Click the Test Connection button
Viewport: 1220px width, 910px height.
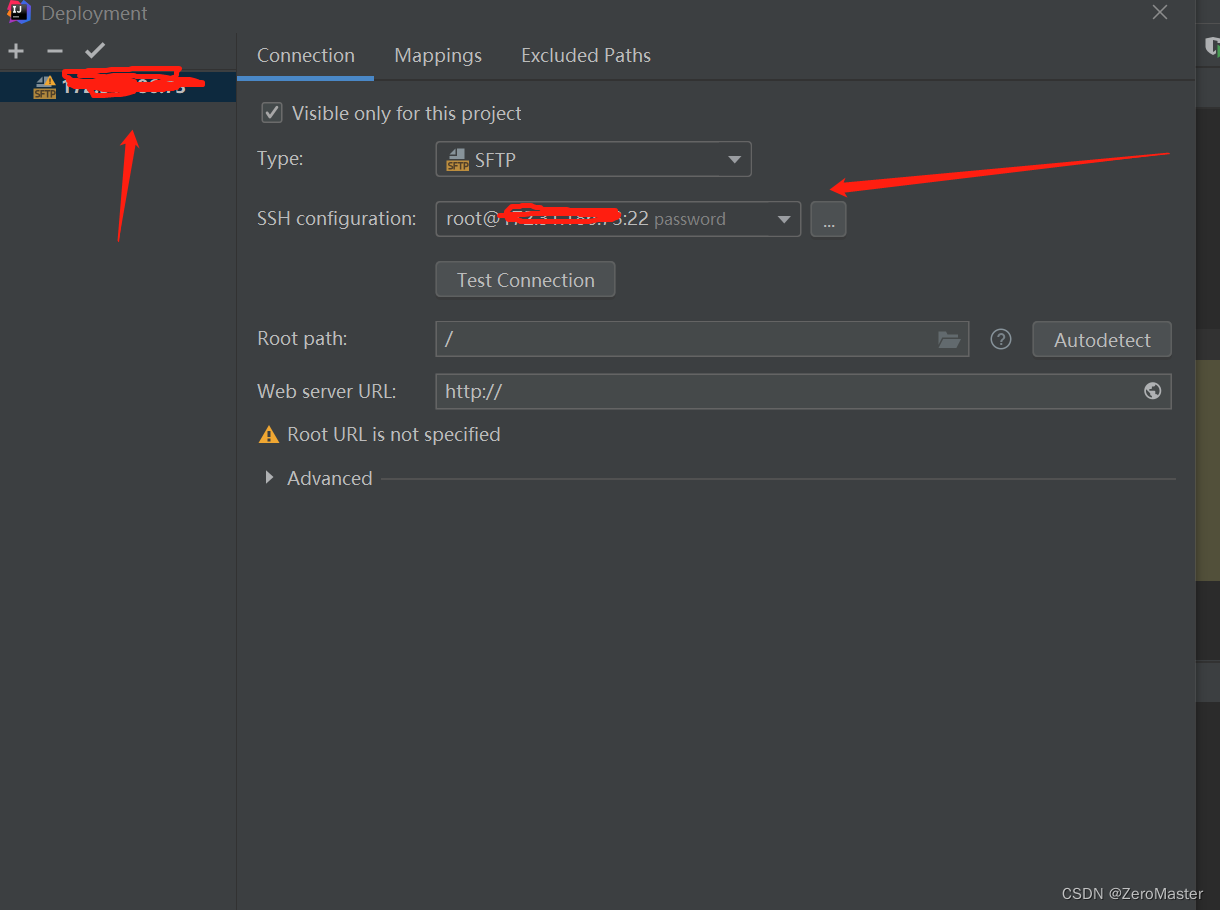525,280
